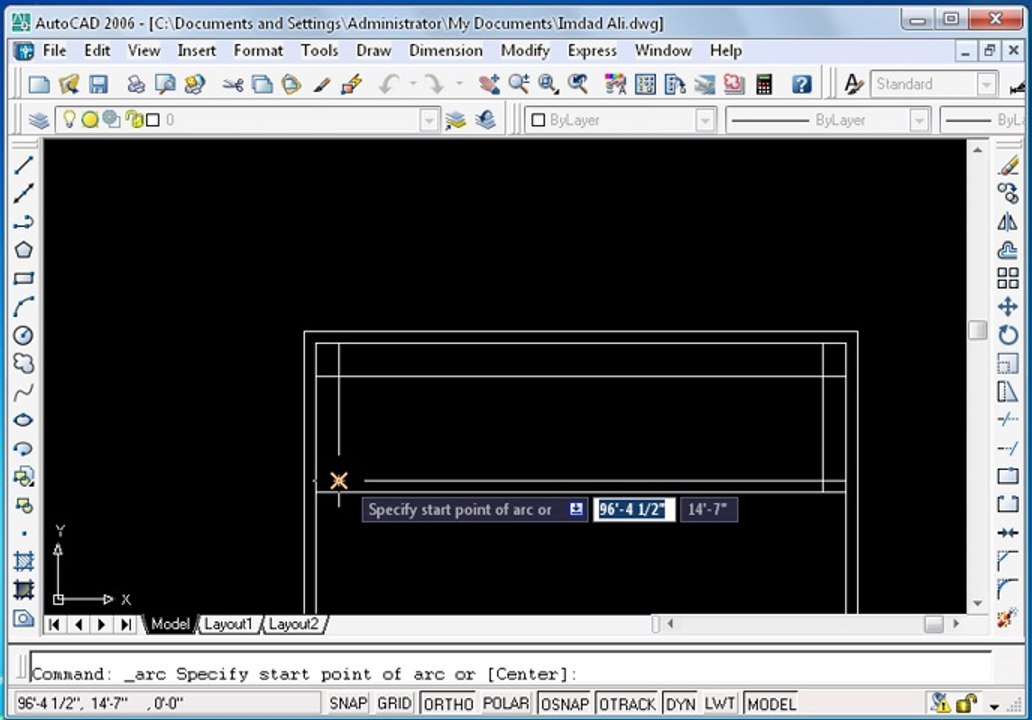
Task: Open the Layer Properties Manager icon
Action: [39, 120]
